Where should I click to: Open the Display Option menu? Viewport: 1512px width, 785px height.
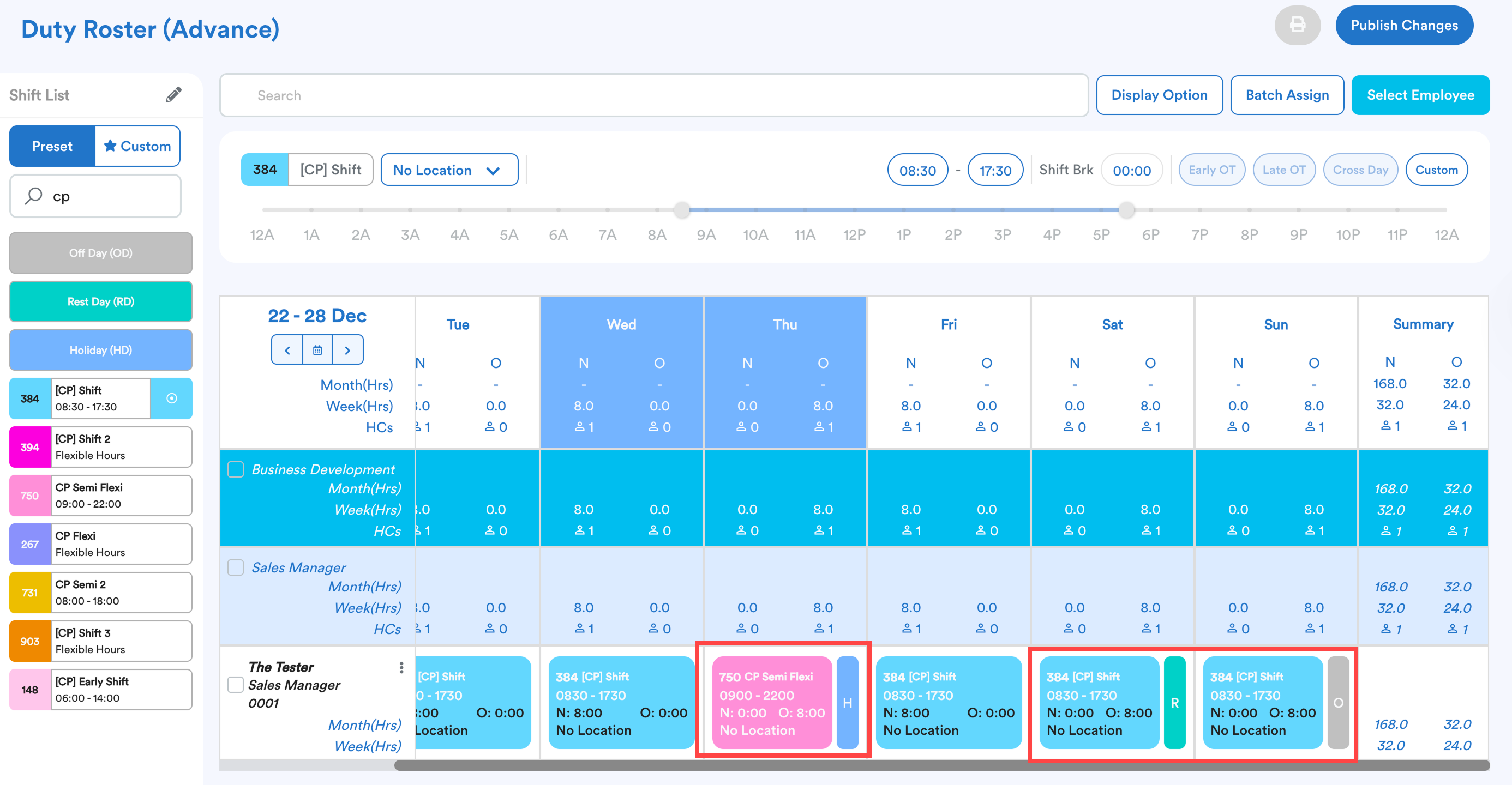[1159, 95]
